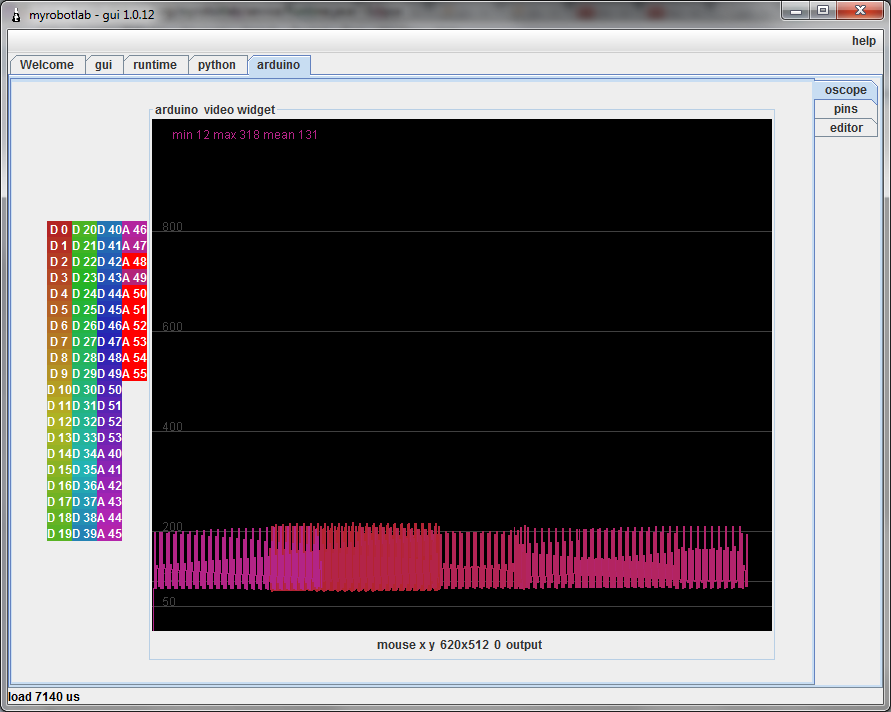The width and height of the screenshot is (891, 712).
Task: Toggle analog pin A 55 trace
Action: (x=135, y=373)
